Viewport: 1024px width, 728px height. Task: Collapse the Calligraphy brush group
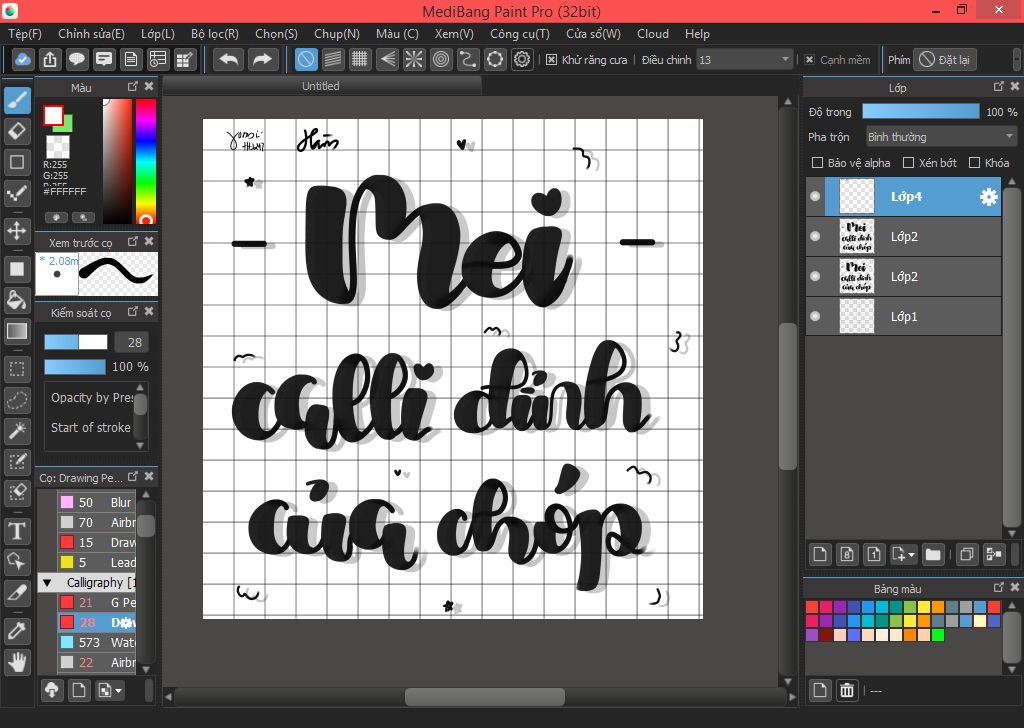47,582
